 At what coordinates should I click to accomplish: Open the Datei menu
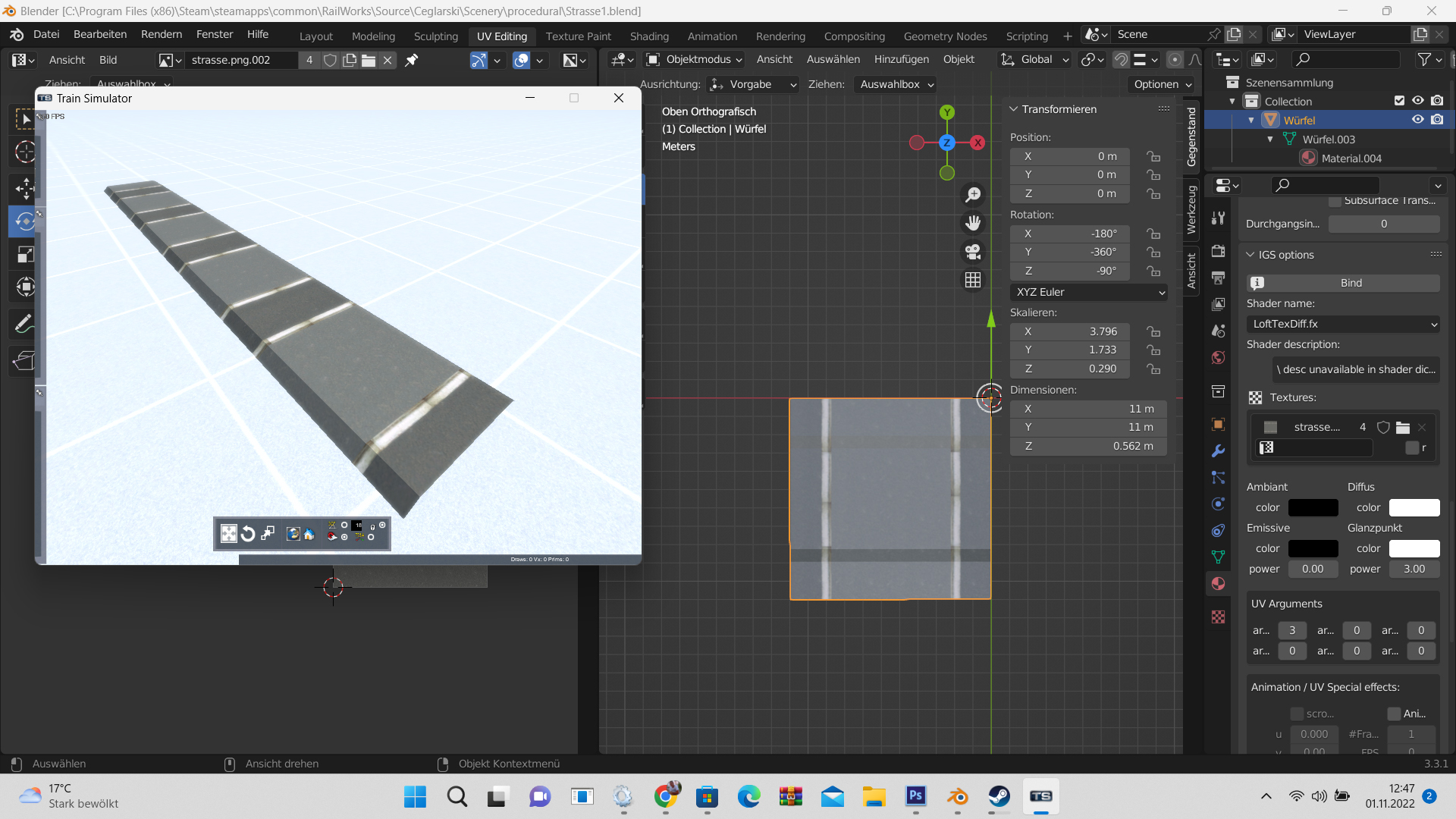pos(46,34)
